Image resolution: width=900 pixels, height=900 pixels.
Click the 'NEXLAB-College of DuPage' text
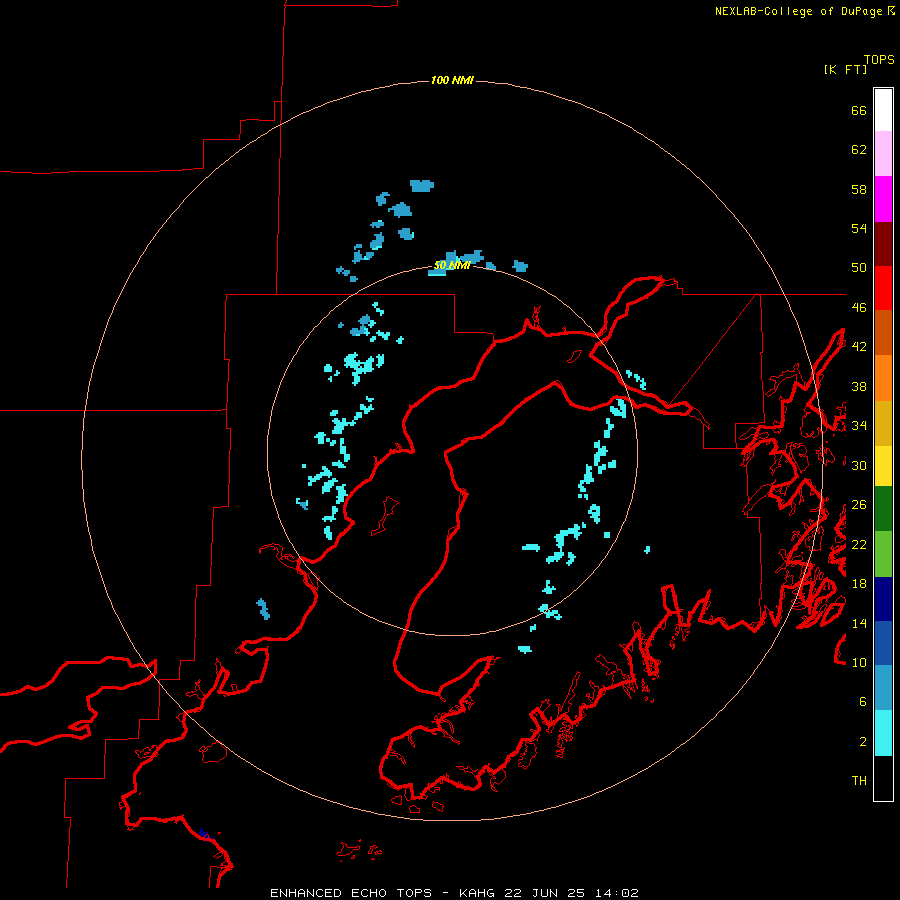click(798, 11)
